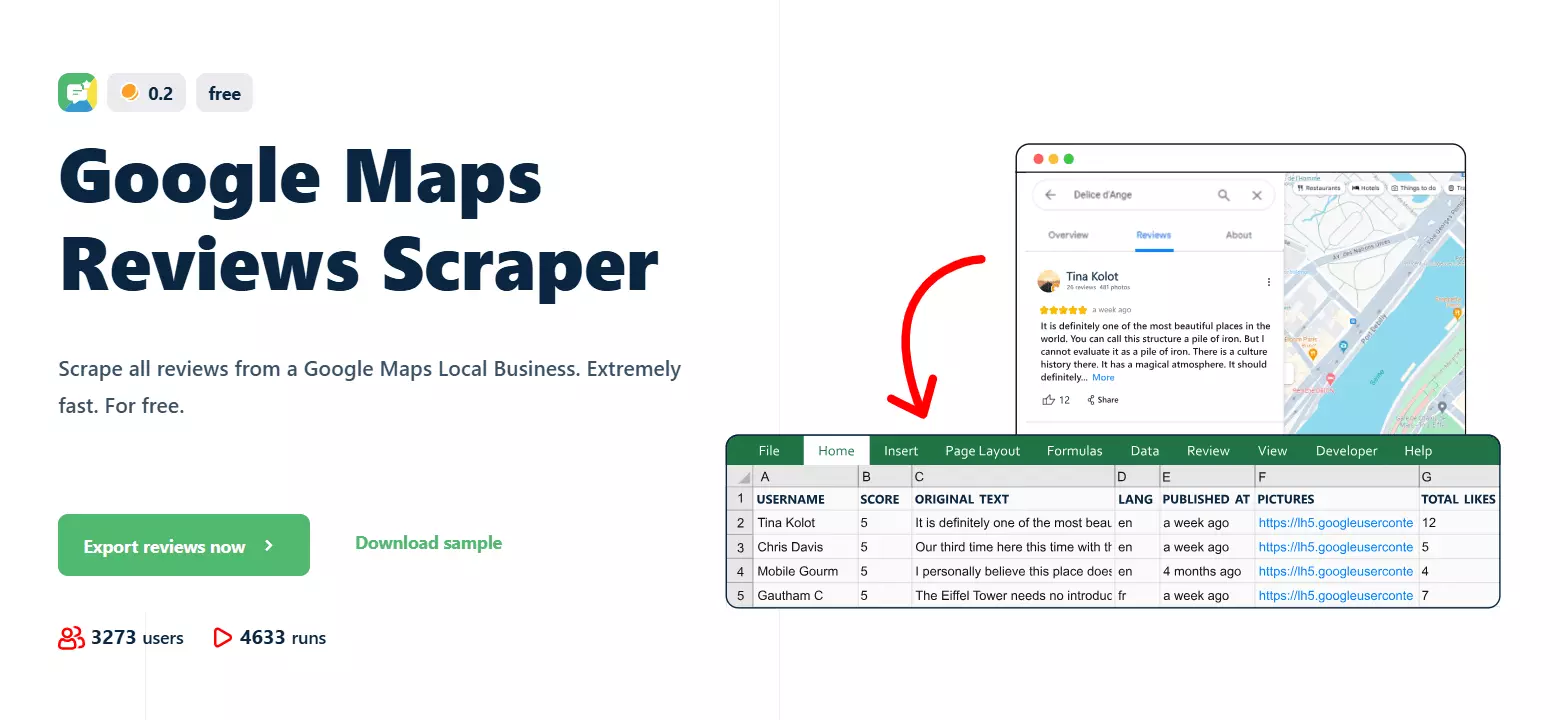Open the File ribbon tab

pos(769,451)
